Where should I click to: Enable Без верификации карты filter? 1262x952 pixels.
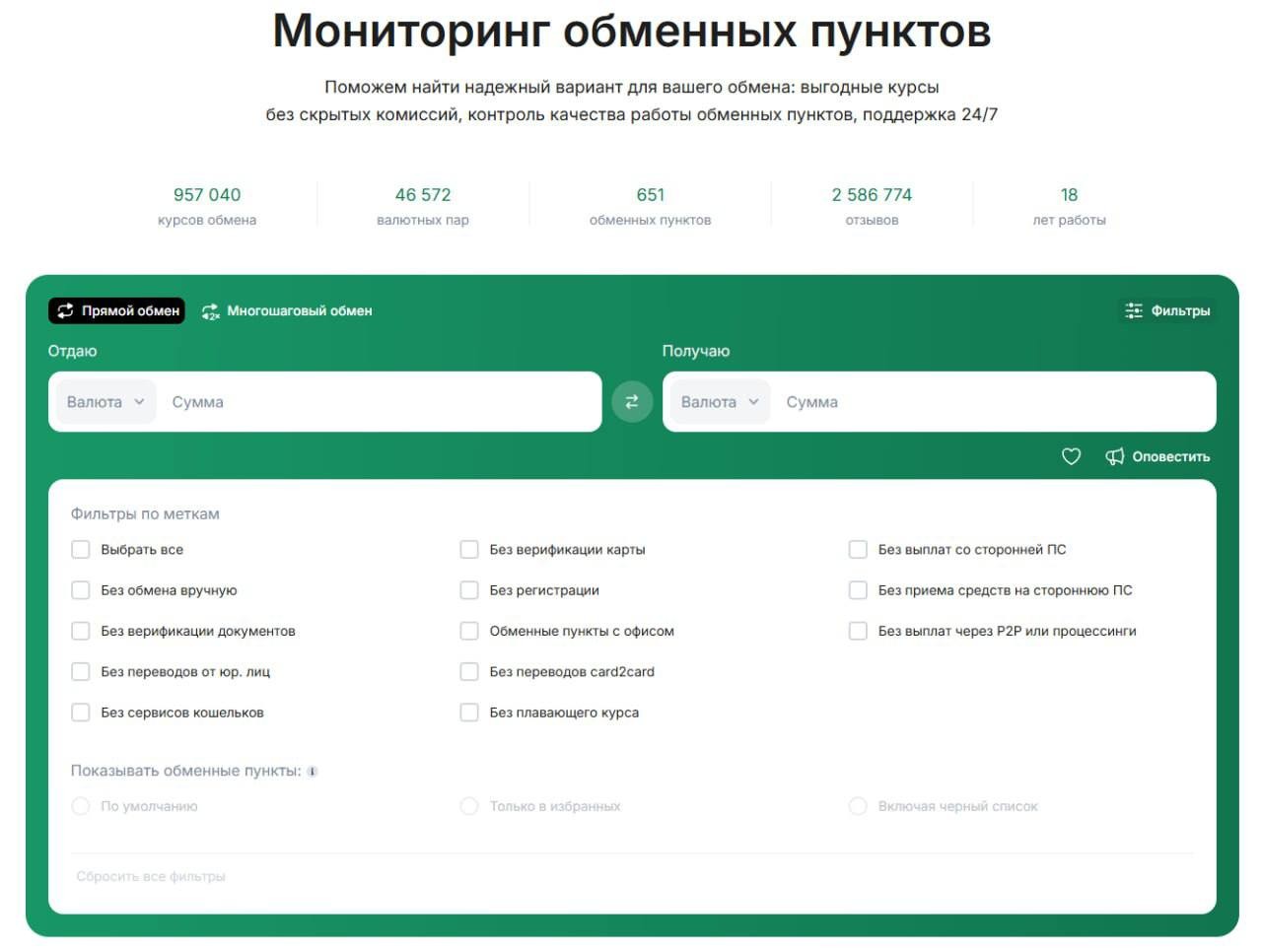click(x=469, y=550)
